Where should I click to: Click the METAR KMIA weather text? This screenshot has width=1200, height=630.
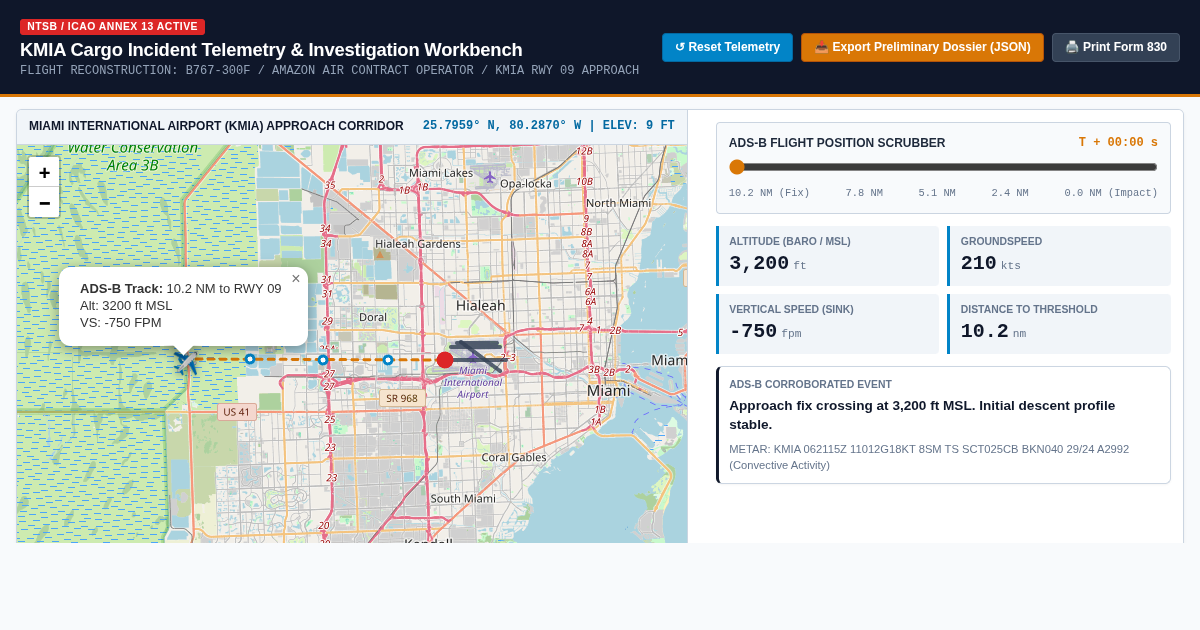coord(929,457)
